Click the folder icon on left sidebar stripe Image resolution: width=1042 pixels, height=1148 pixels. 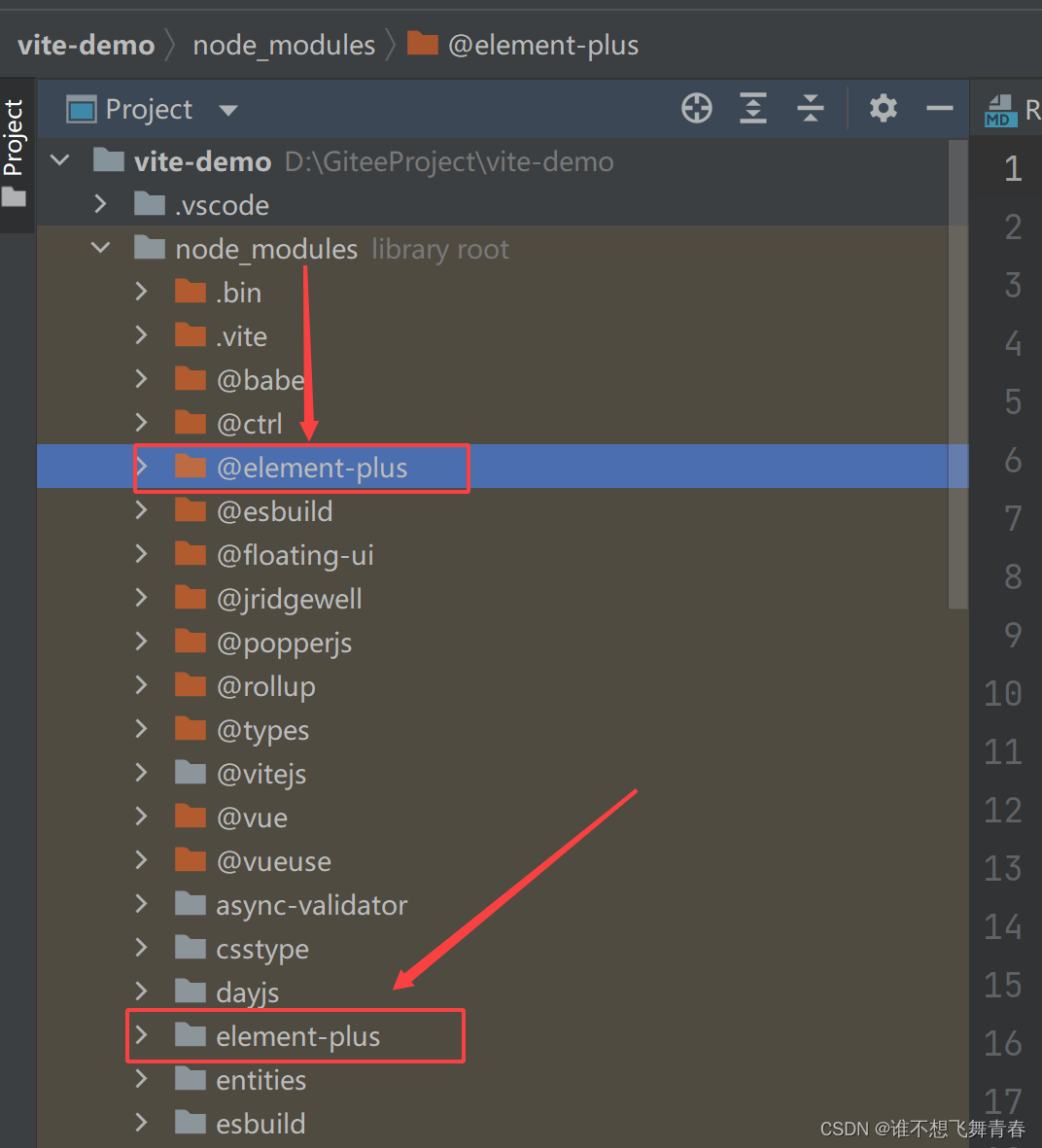point(16,195)
